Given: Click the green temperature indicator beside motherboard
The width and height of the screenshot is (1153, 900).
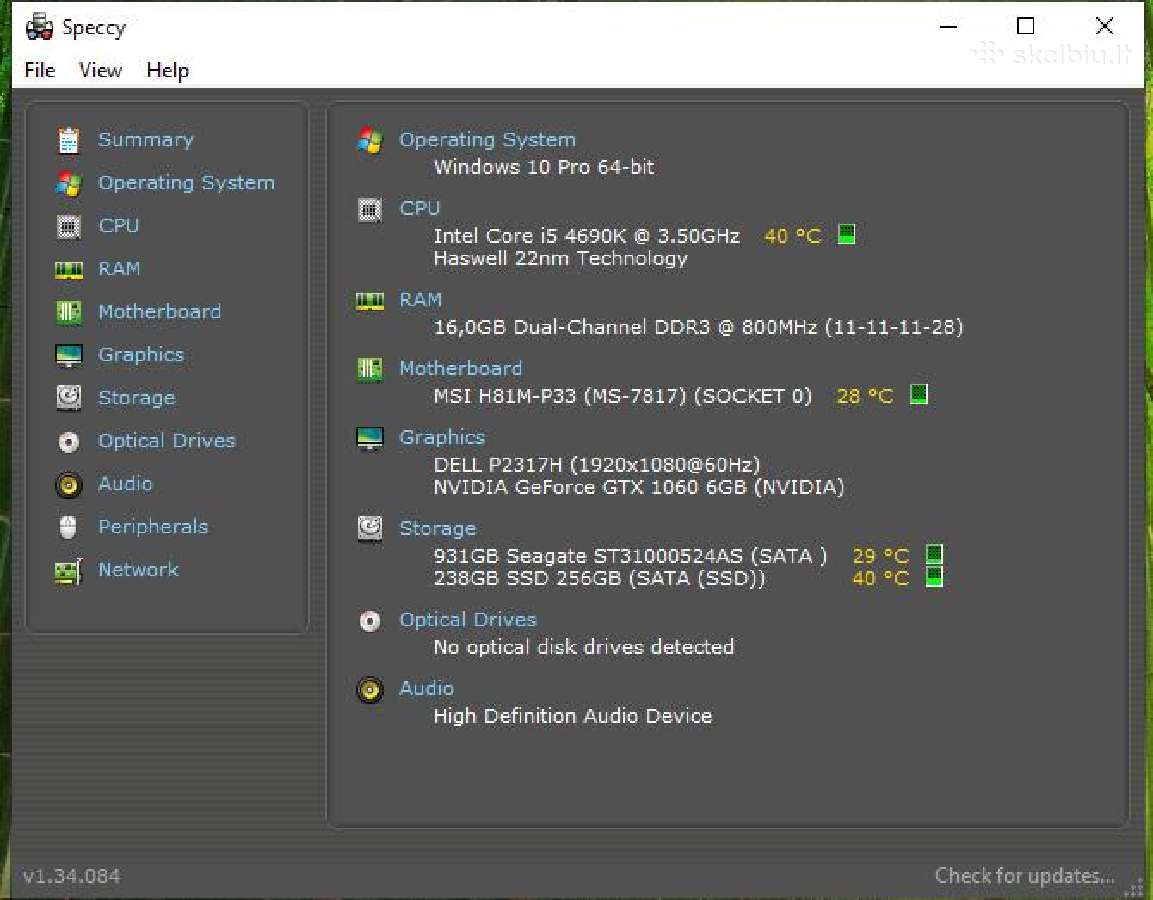Looking at the screenshot, I should tap(918, 394).
